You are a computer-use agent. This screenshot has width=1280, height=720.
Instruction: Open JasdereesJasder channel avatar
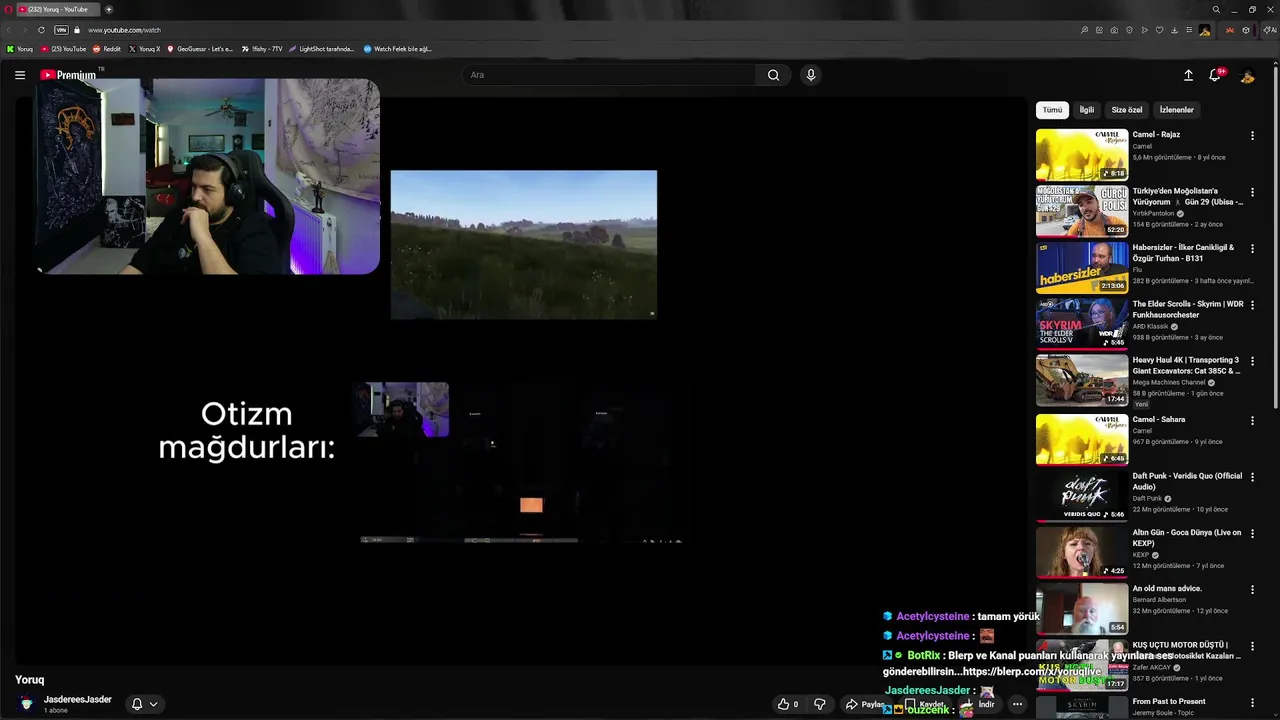pos(27,704)
